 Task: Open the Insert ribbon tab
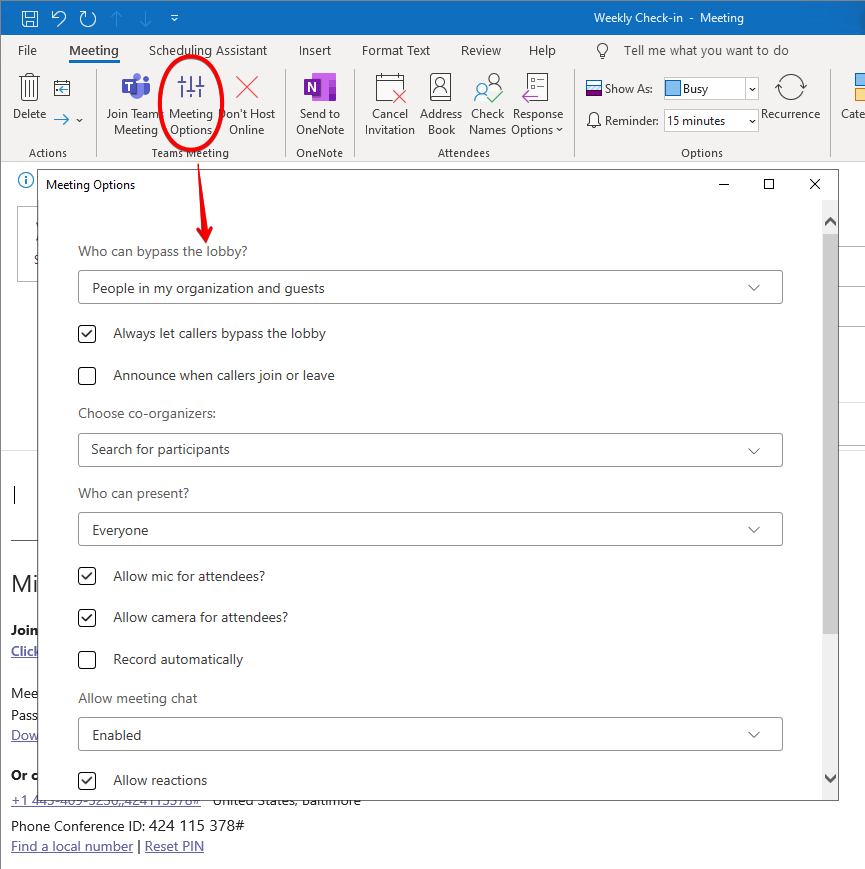point(315,50)
